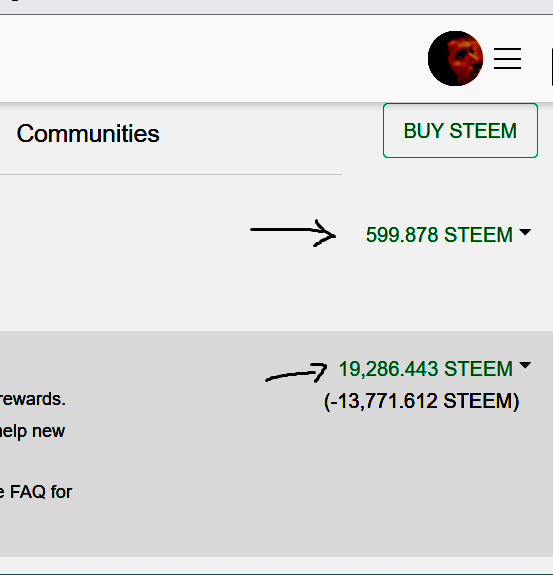The image size is (553, 575).
Task: Click the BUY STEEM button
Action: pos(460,131)
